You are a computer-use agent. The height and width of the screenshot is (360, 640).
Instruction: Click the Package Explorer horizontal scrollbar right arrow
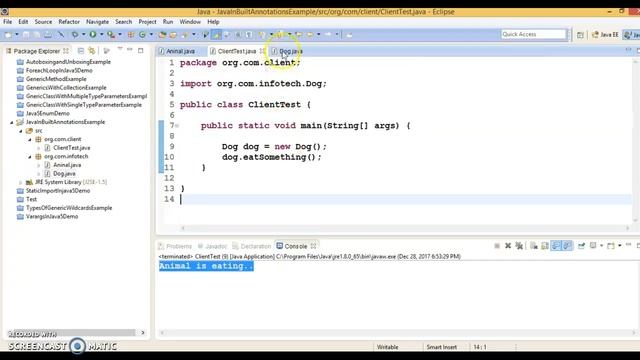pyautogui.click(x=142, y=333)
